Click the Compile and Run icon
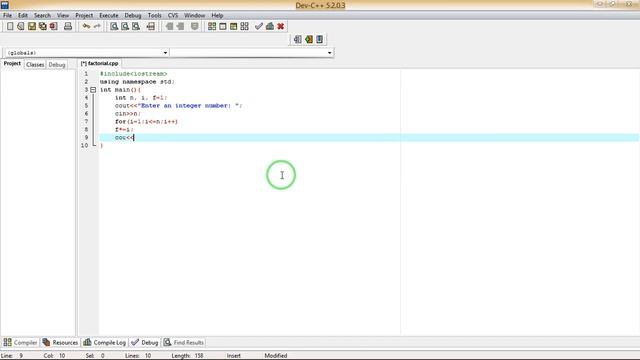 [x=233, y=27]
